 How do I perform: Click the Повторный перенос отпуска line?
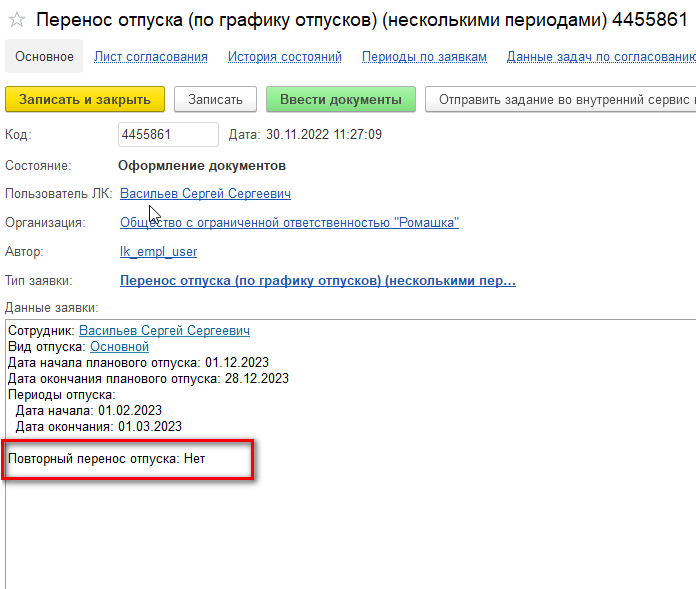(107, 459)
